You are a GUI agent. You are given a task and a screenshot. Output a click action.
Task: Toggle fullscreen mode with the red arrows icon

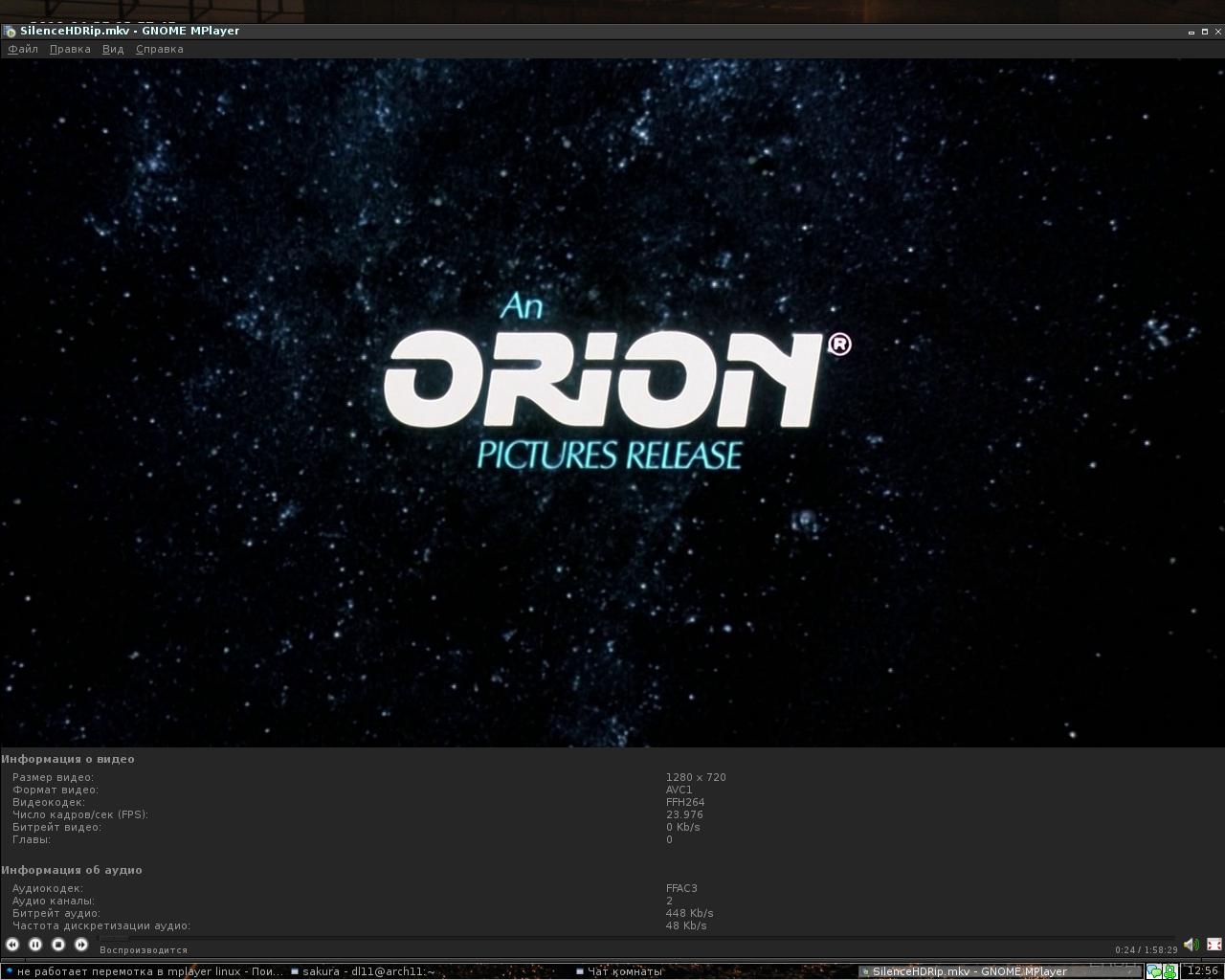click(1214, 945)
